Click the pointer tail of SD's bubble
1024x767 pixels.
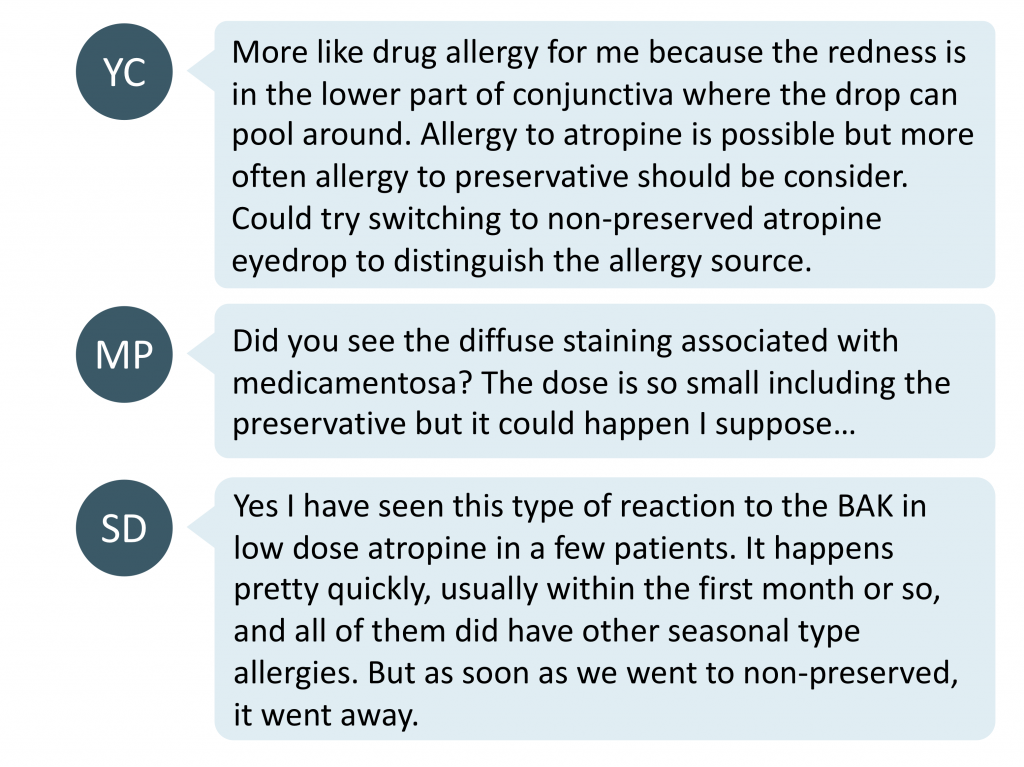point(202,527)
